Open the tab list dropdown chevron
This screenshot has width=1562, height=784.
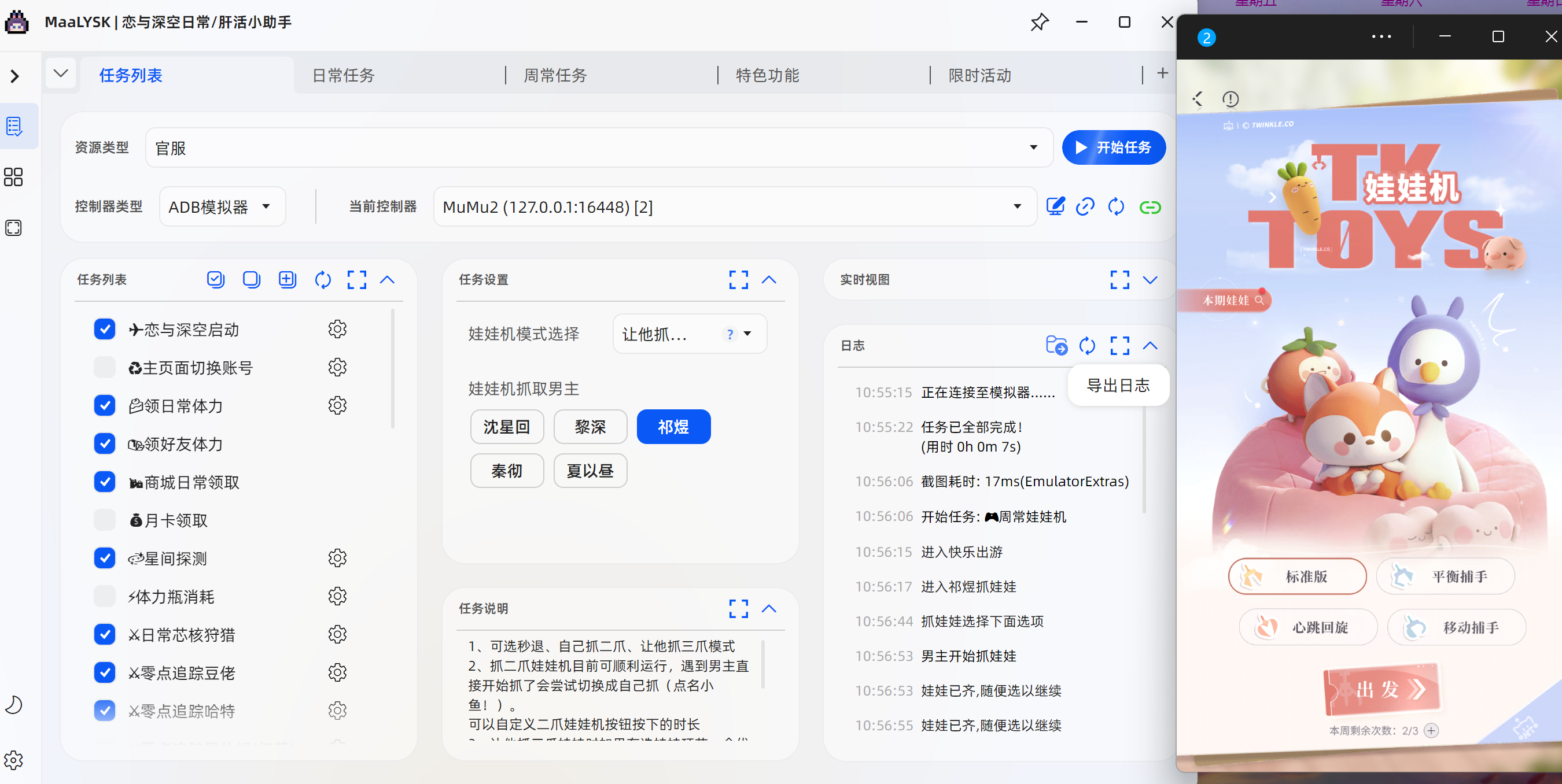(61, 73)
